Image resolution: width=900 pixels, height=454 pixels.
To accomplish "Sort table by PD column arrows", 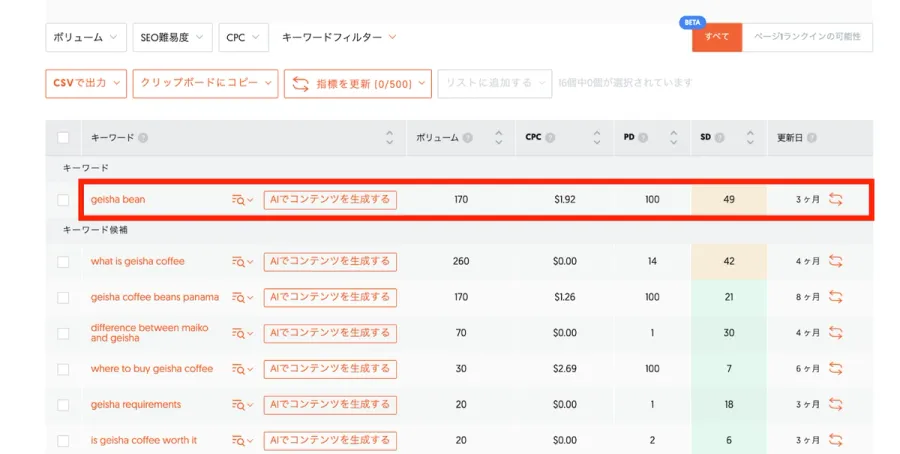I will pos(674,137).
